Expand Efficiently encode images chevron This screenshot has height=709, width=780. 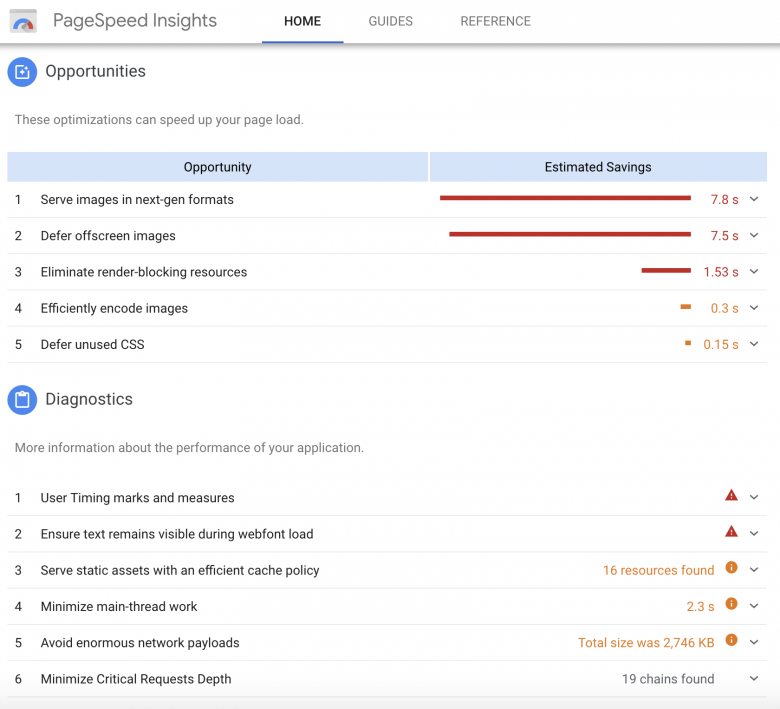(754, 308)
